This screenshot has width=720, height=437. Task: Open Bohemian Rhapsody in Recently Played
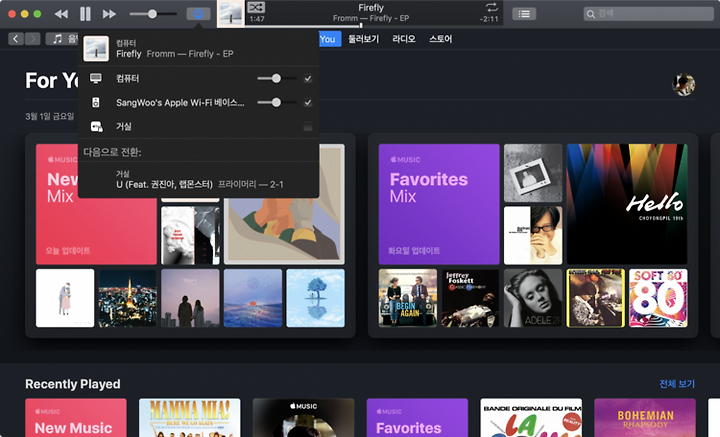pyautogui.click(x=645, y=418)
